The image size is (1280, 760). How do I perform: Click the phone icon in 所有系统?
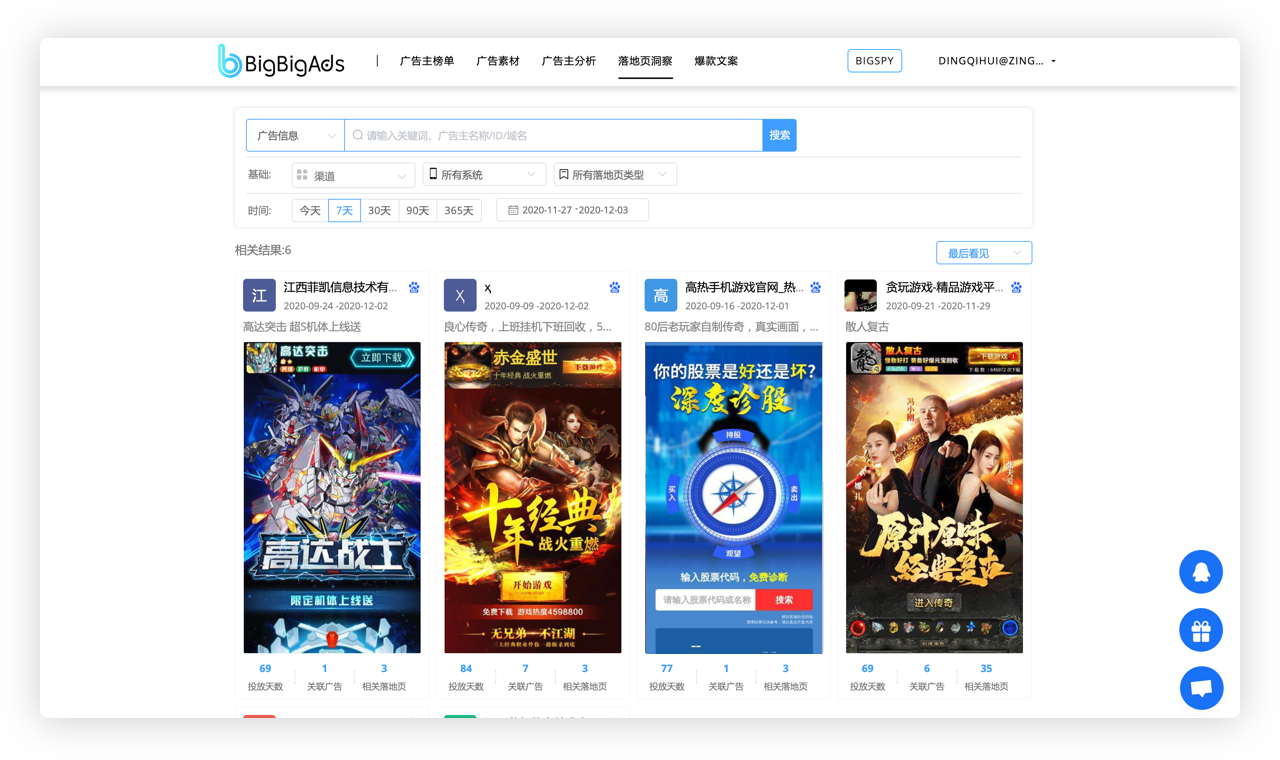point(433,174)
